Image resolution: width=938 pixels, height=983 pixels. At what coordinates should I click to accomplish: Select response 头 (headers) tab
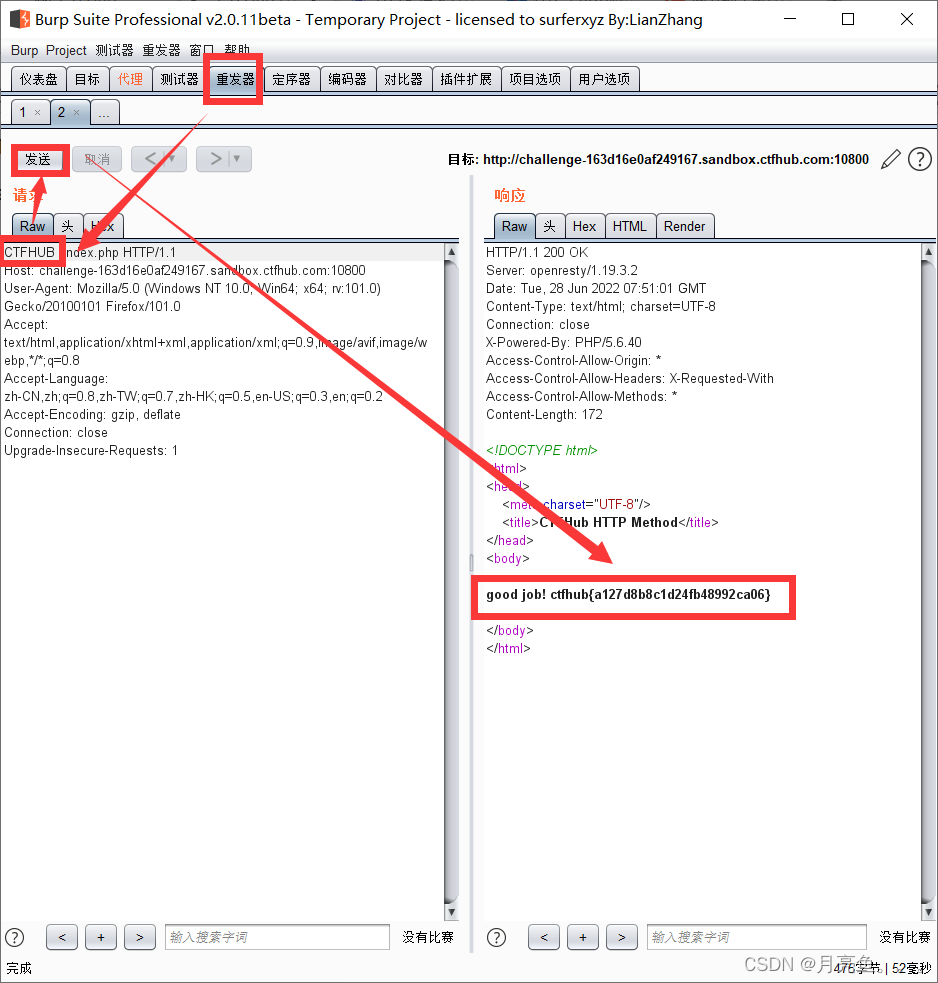550,226
